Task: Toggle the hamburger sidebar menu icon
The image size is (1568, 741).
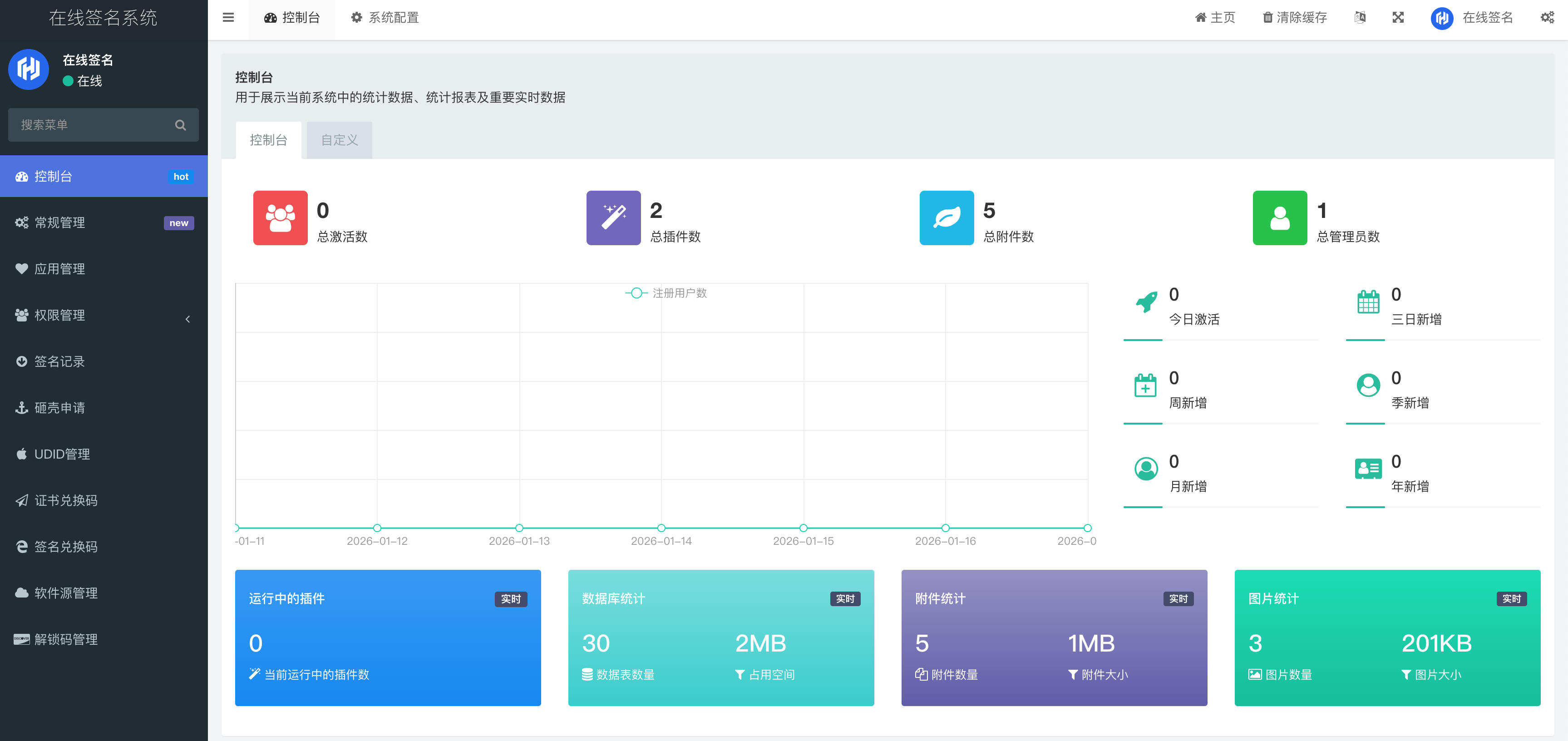Action: [x=228, y=18]
